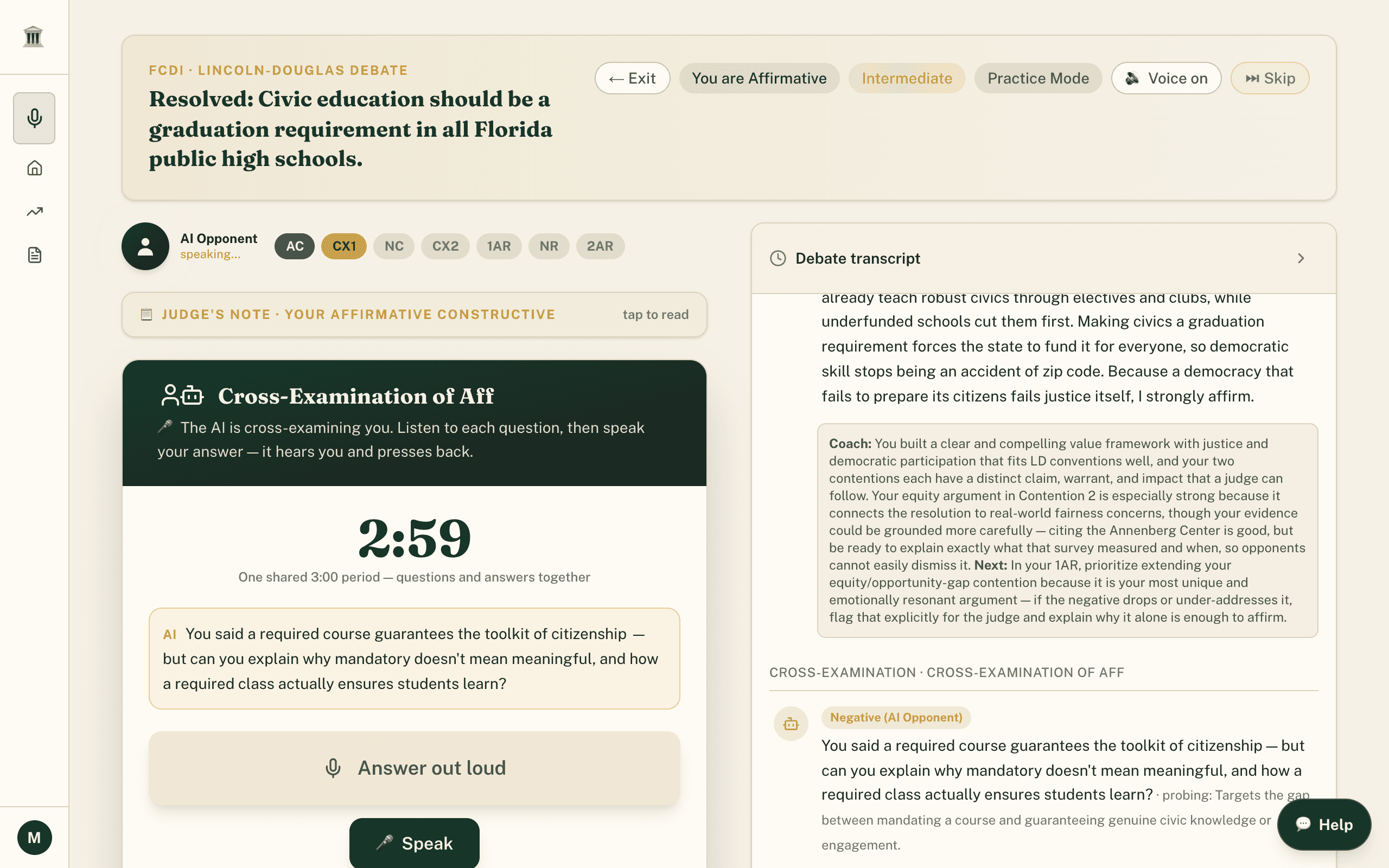The width and height of the screenshot is (1389, 868).
Task: Click the clock icon beside Debate transcript
Action: click(x=778, y=258)
